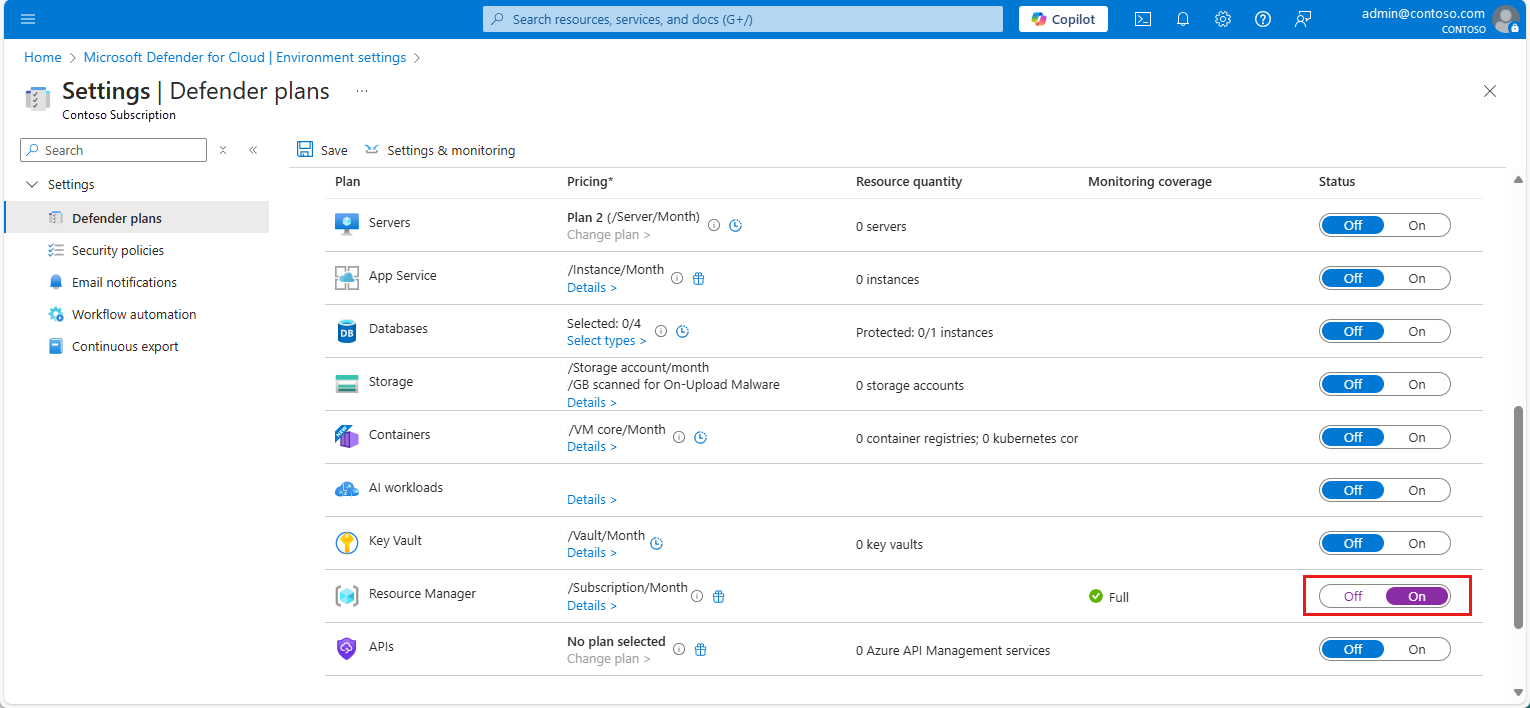
Task: Click the top search resources box
Action: tap(742, 19)
